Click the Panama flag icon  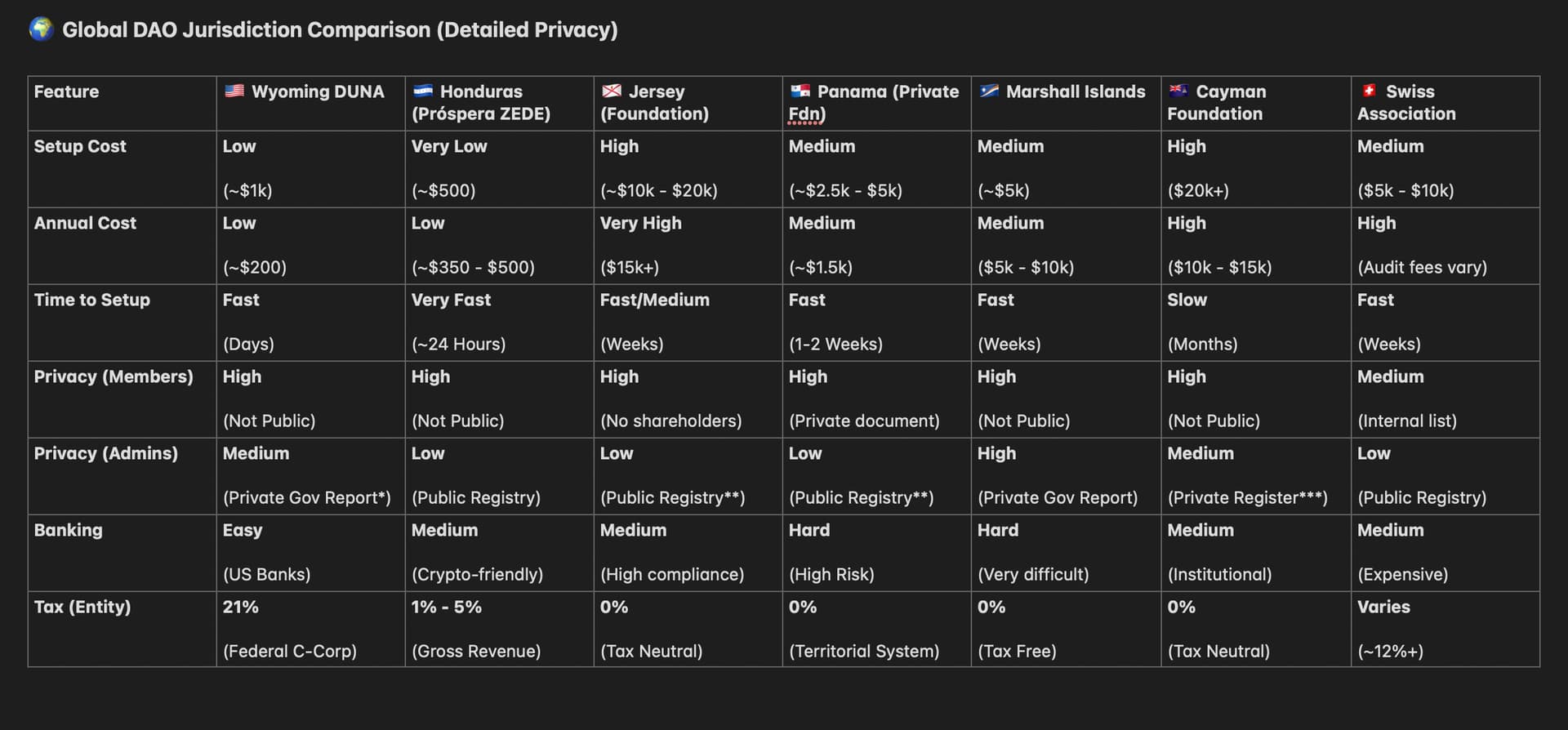[800, 91]
